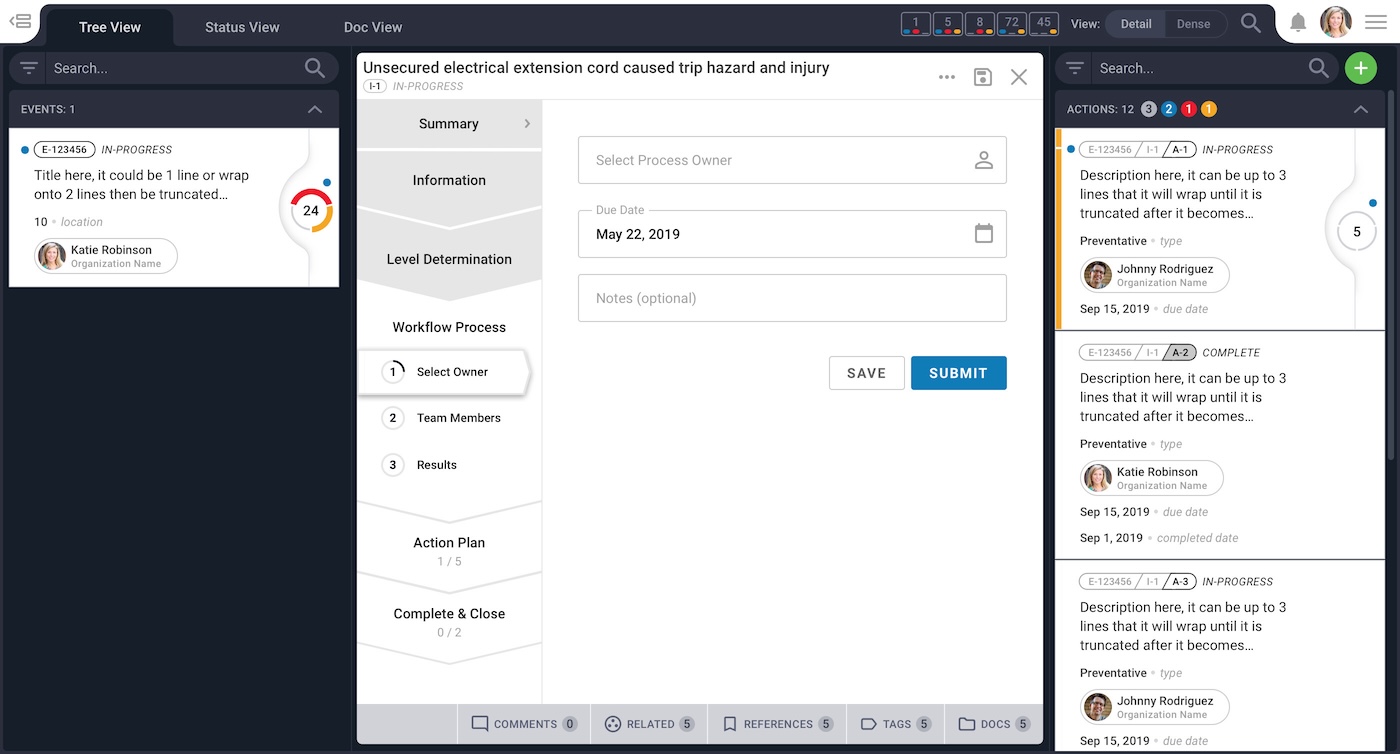Switch to the Status View tab
This screenshot has height=754, width=1400.
pos(242,27)
